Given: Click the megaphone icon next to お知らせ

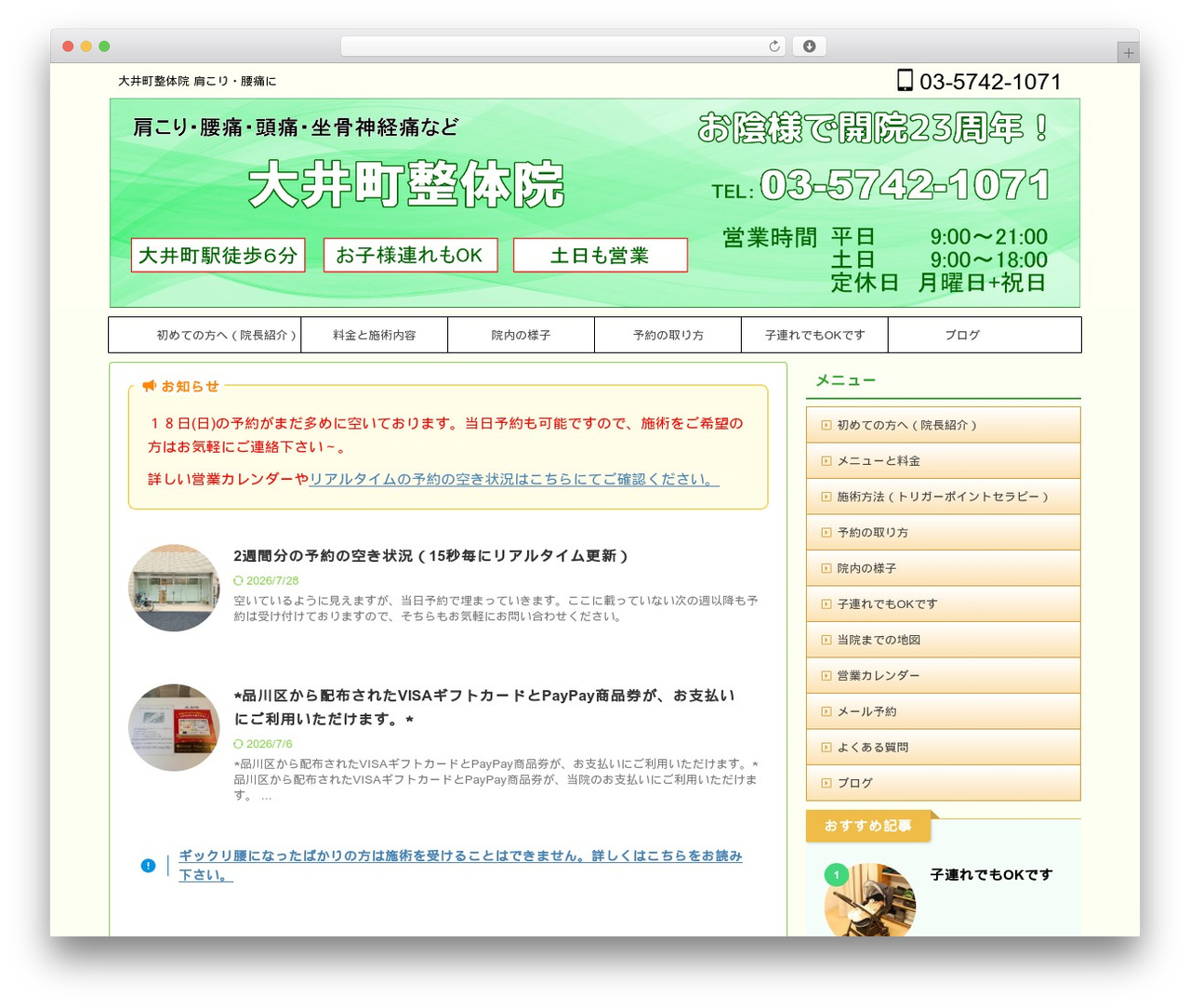Looking at the screenshot, I should pyautogui.click(x=149, y=386).
